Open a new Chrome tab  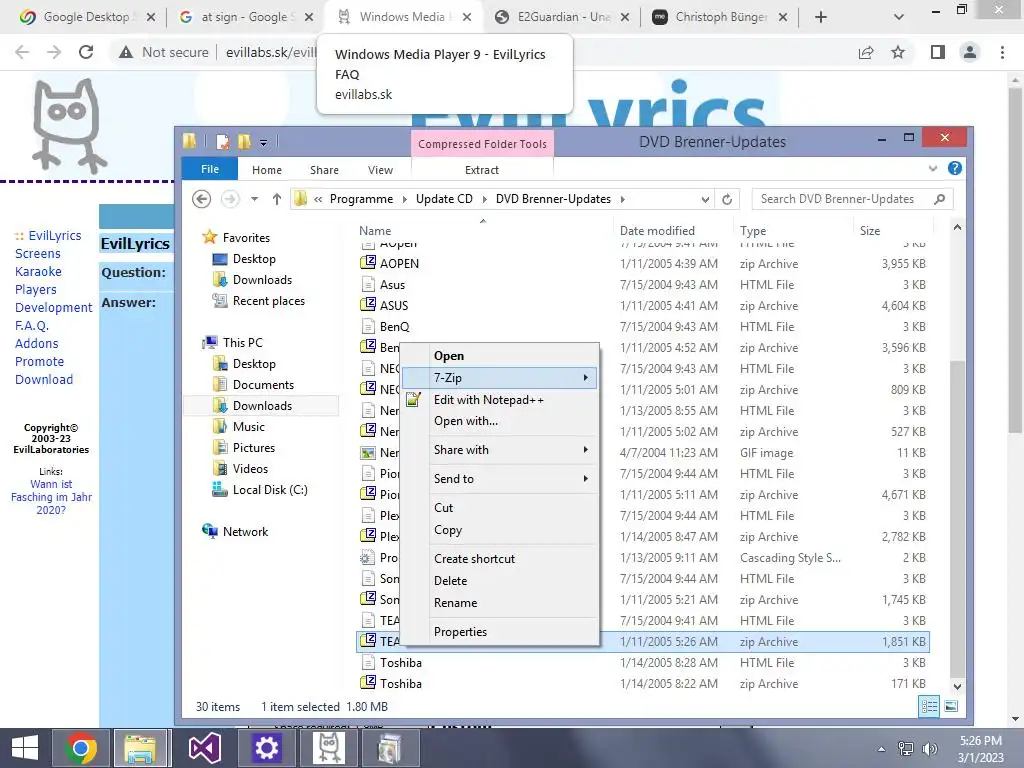point(821,17)
